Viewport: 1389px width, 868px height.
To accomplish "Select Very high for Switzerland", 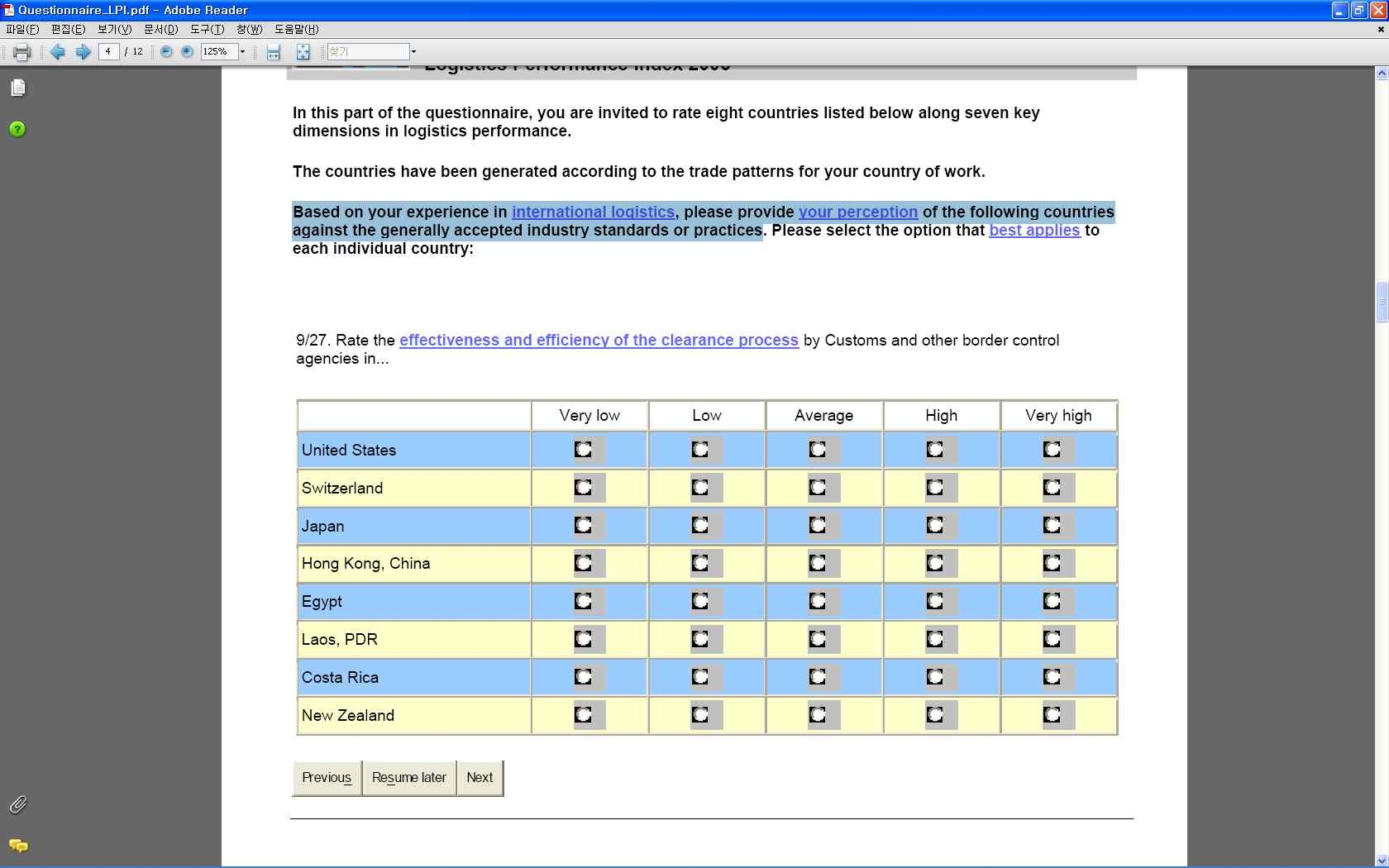I will pos(1052,488).
